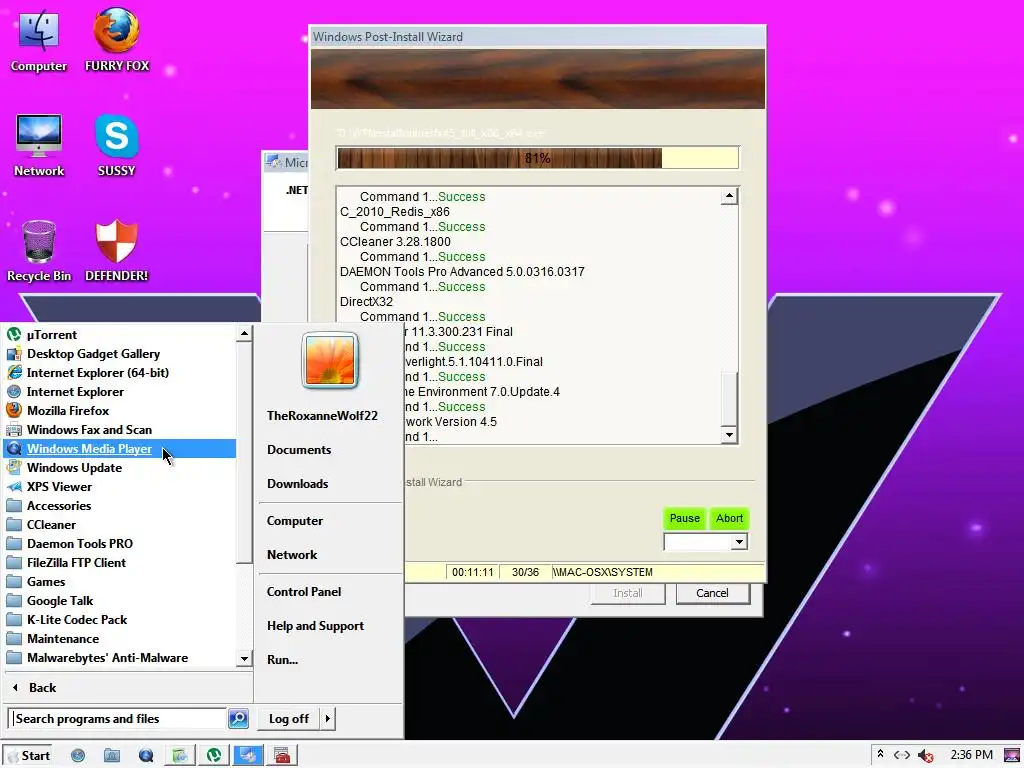This screenshot has width=1024, height=768.
Task: Select the DAEMON Tools Pro Advanced log line
Action: [x=462, y=271]
